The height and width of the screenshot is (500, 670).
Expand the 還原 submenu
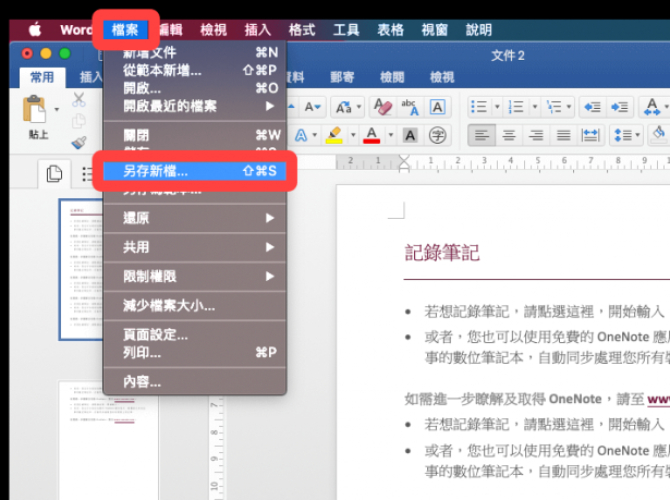point(195,218)
